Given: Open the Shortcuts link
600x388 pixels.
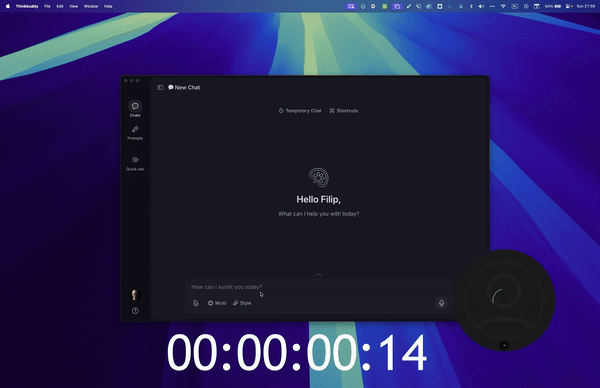Looking at the screenshot, I should tap(344, 111).
